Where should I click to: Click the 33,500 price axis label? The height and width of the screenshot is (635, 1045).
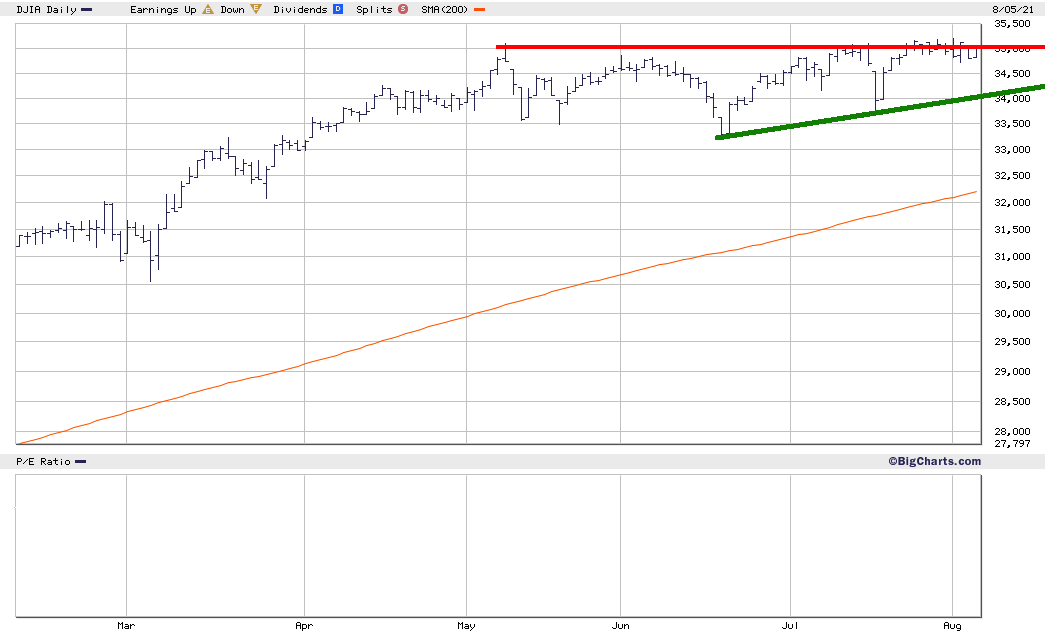pos(1012,123)
